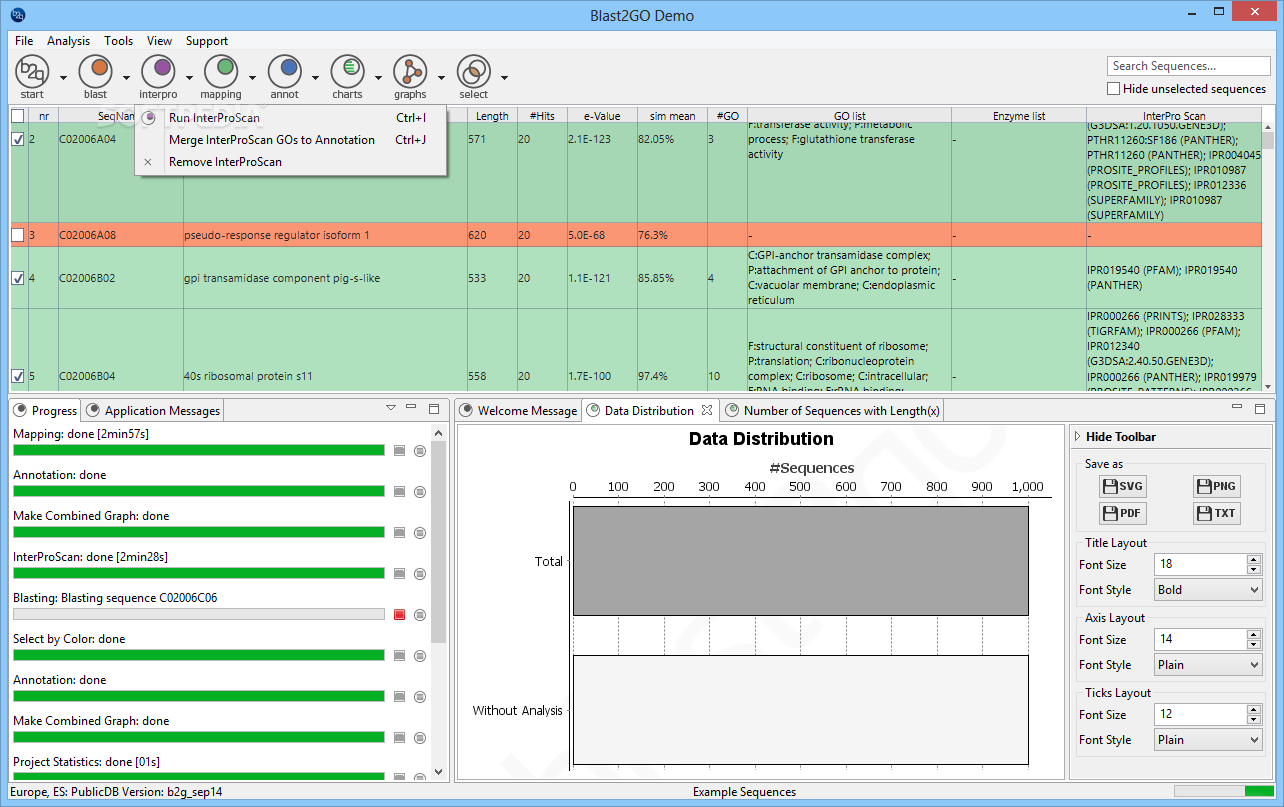The height and width of the screenshot is (807, 1284).
Task: Click the graphs toolbar icon
Action: click(x=410, y=71)
